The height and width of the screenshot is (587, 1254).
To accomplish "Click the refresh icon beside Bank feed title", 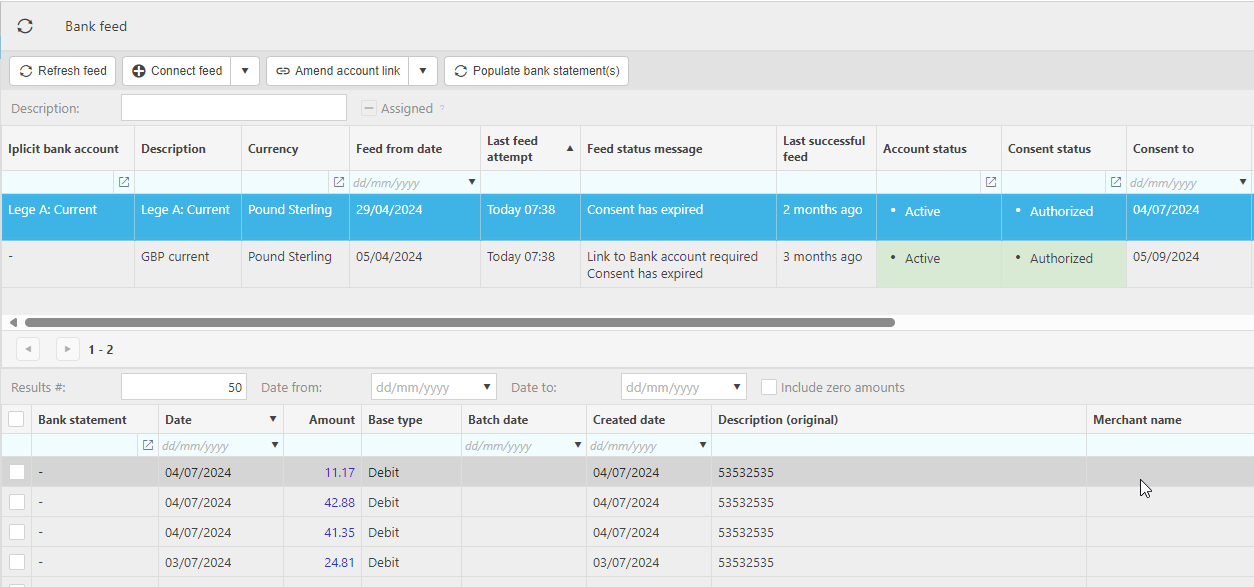I will (x=25, y=27).
